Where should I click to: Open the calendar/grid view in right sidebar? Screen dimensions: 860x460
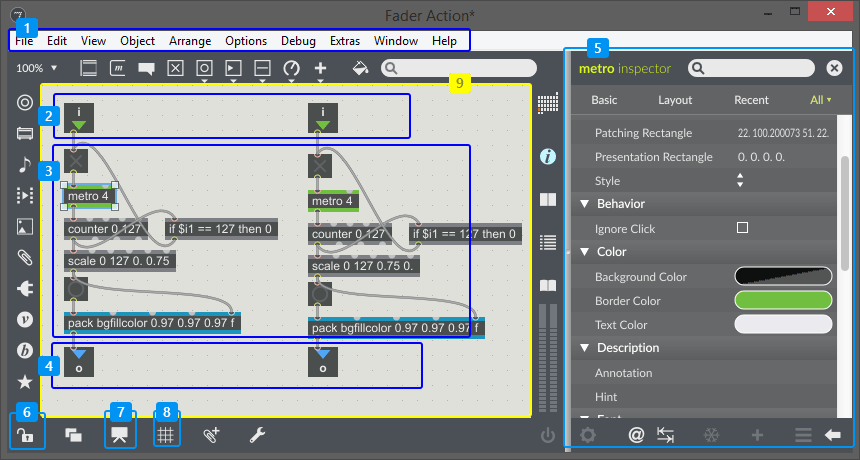pyautogui.click(x=548, y=103)
